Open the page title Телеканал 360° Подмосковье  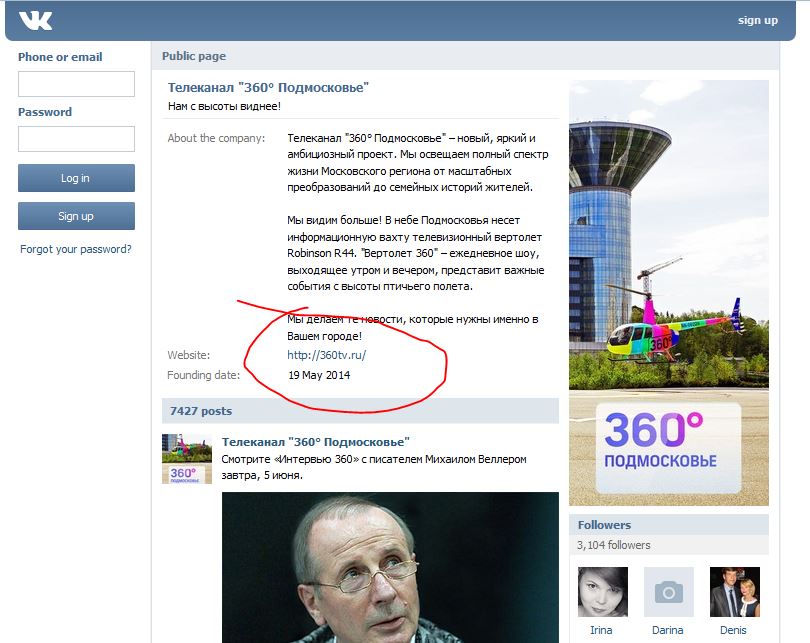(x=268, y=88)
